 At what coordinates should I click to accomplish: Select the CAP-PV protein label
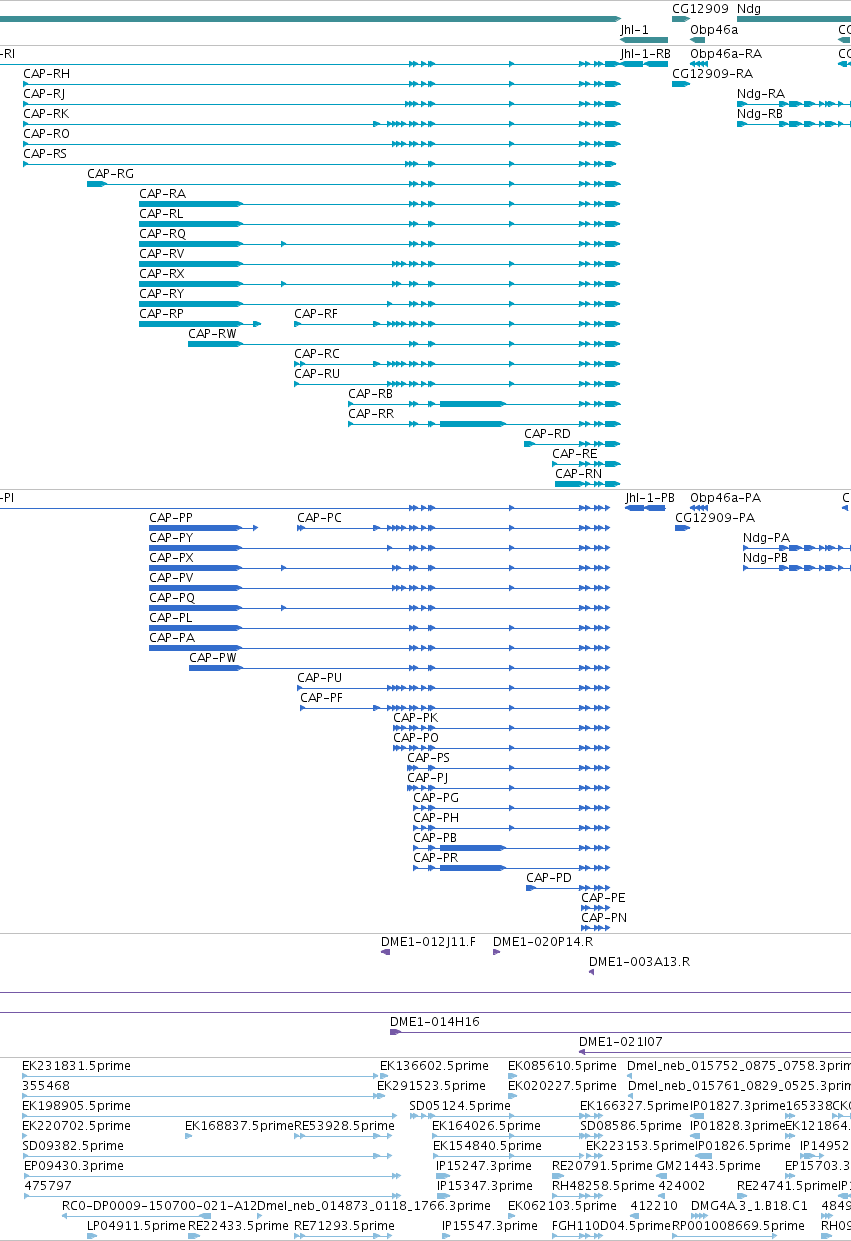[172, 578]
